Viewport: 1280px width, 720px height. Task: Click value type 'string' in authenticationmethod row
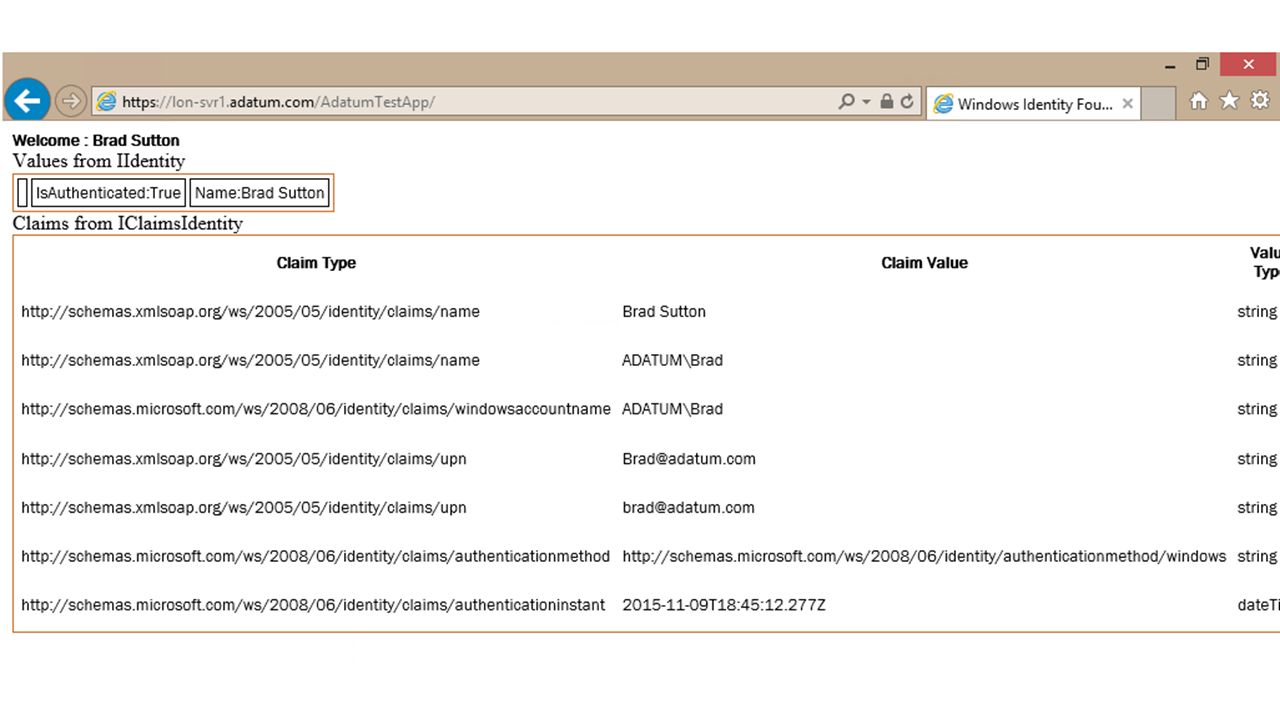[1257, 557]
